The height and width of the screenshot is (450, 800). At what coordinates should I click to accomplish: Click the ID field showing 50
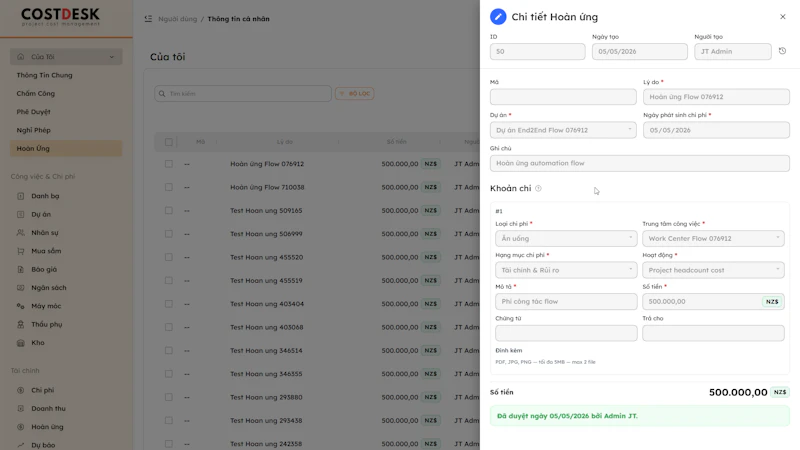pyautogui.click(x=538, y=52)
